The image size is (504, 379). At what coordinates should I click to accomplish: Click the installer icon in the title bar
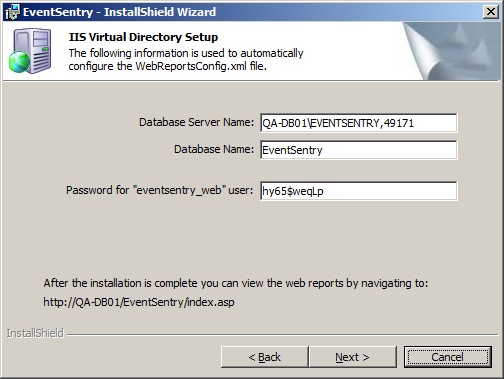pos(12,12)
